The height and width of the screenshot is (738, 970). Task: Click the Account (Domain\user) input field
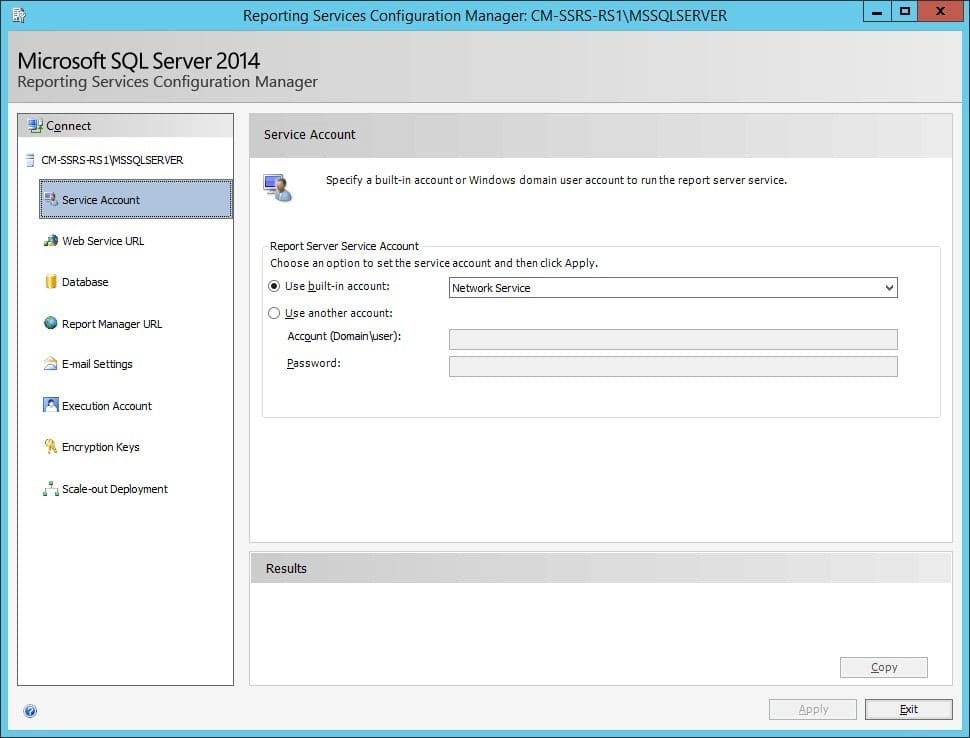[673, 339]
